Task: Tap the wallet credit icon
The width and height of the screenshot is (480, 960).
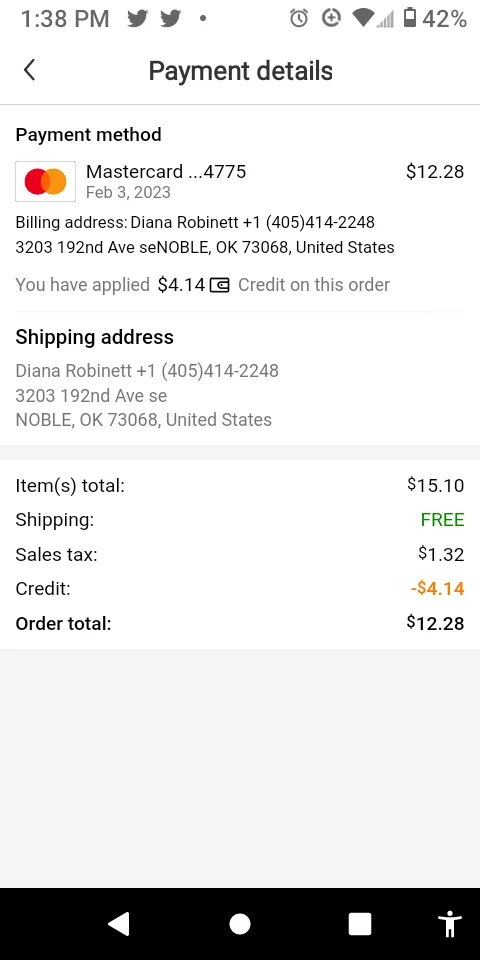Action: pos(219,285)
